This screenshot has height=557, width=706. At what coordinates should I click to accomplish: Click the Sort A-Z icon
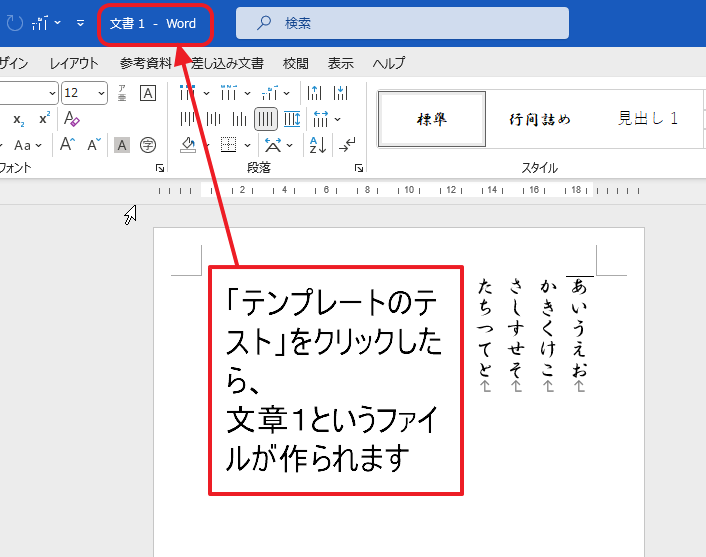318,145
